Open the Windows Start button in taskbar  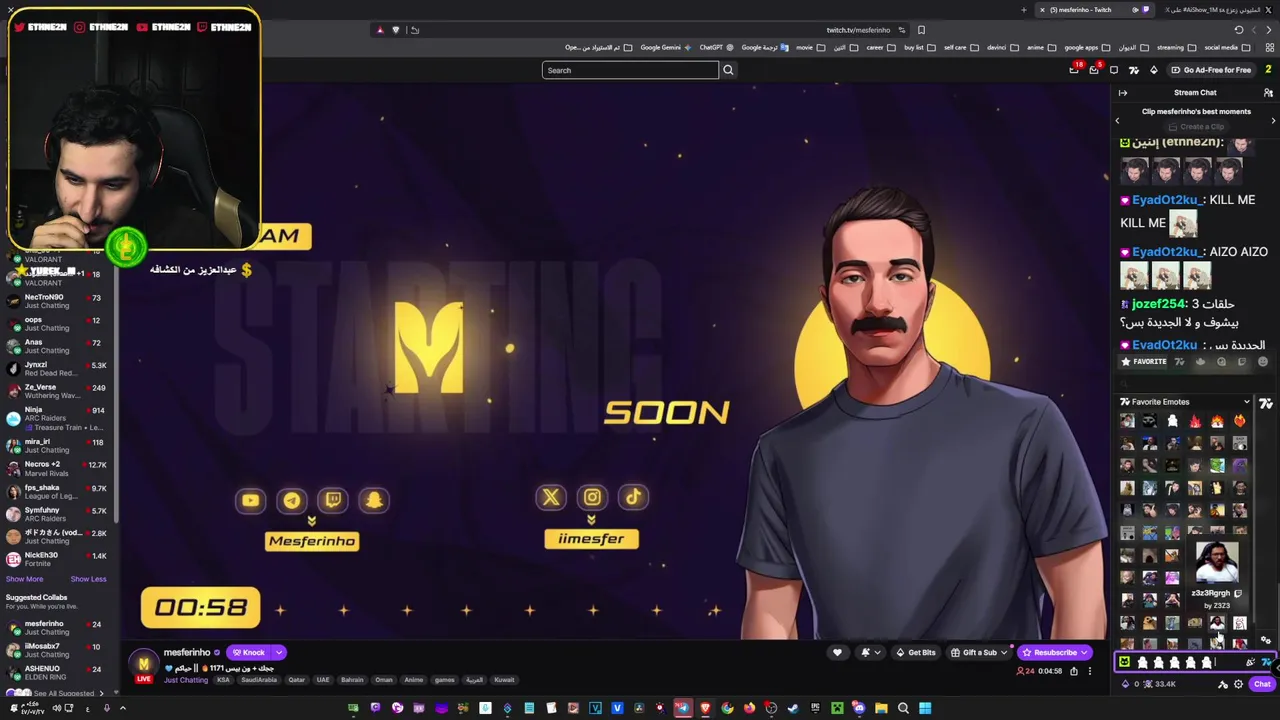coord(925,708)
